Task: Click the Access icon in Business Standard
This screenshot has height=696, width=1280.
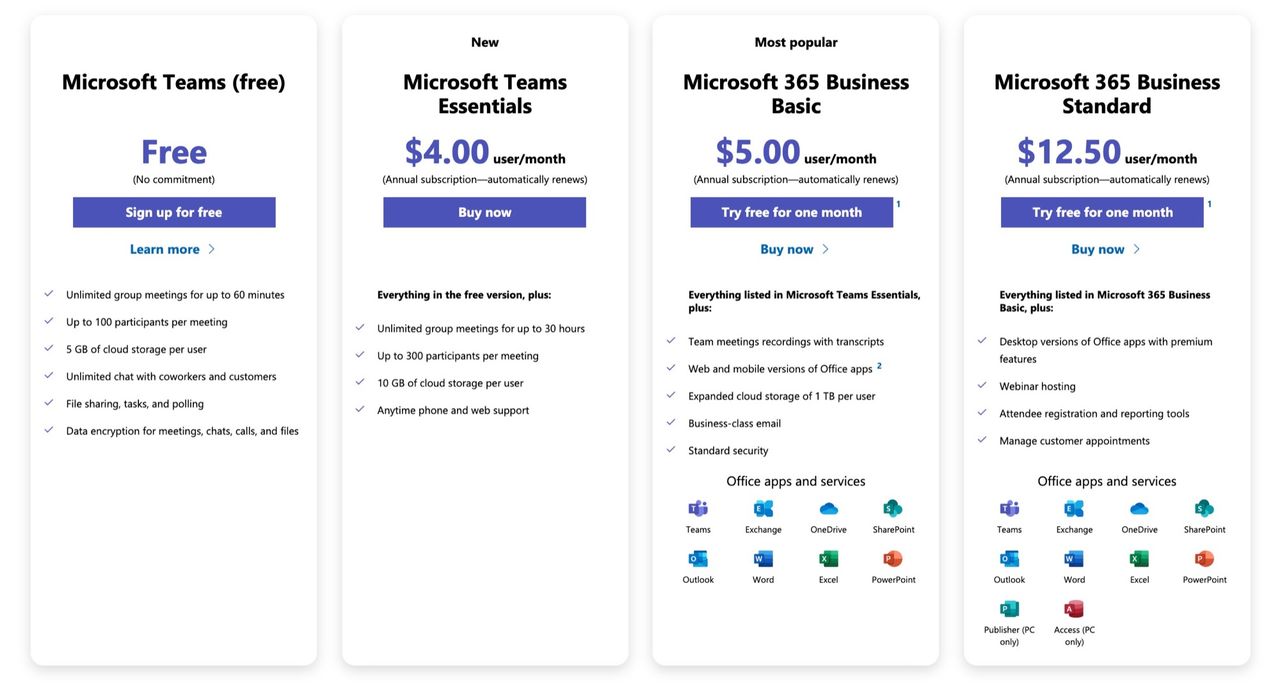Action: (x=1074, y=609)
